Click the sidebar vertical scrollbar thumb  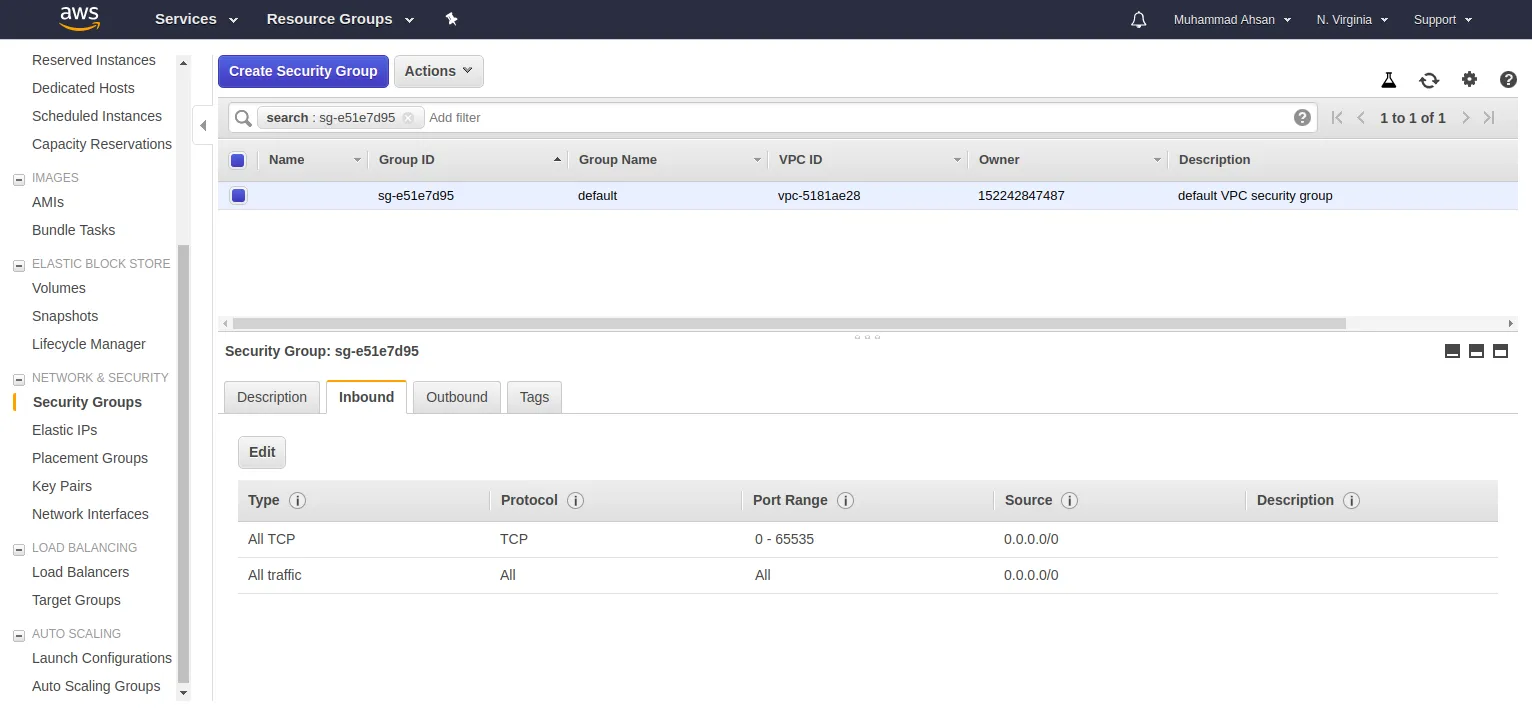pyautogui.click(x=183, y=465)
